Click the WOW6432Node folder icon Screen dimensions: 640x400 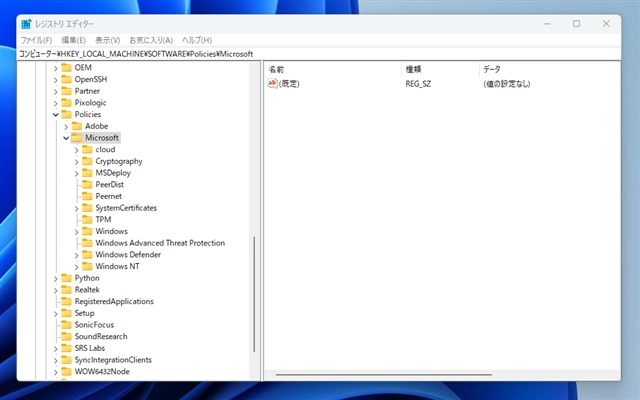[x=67, y=372]
